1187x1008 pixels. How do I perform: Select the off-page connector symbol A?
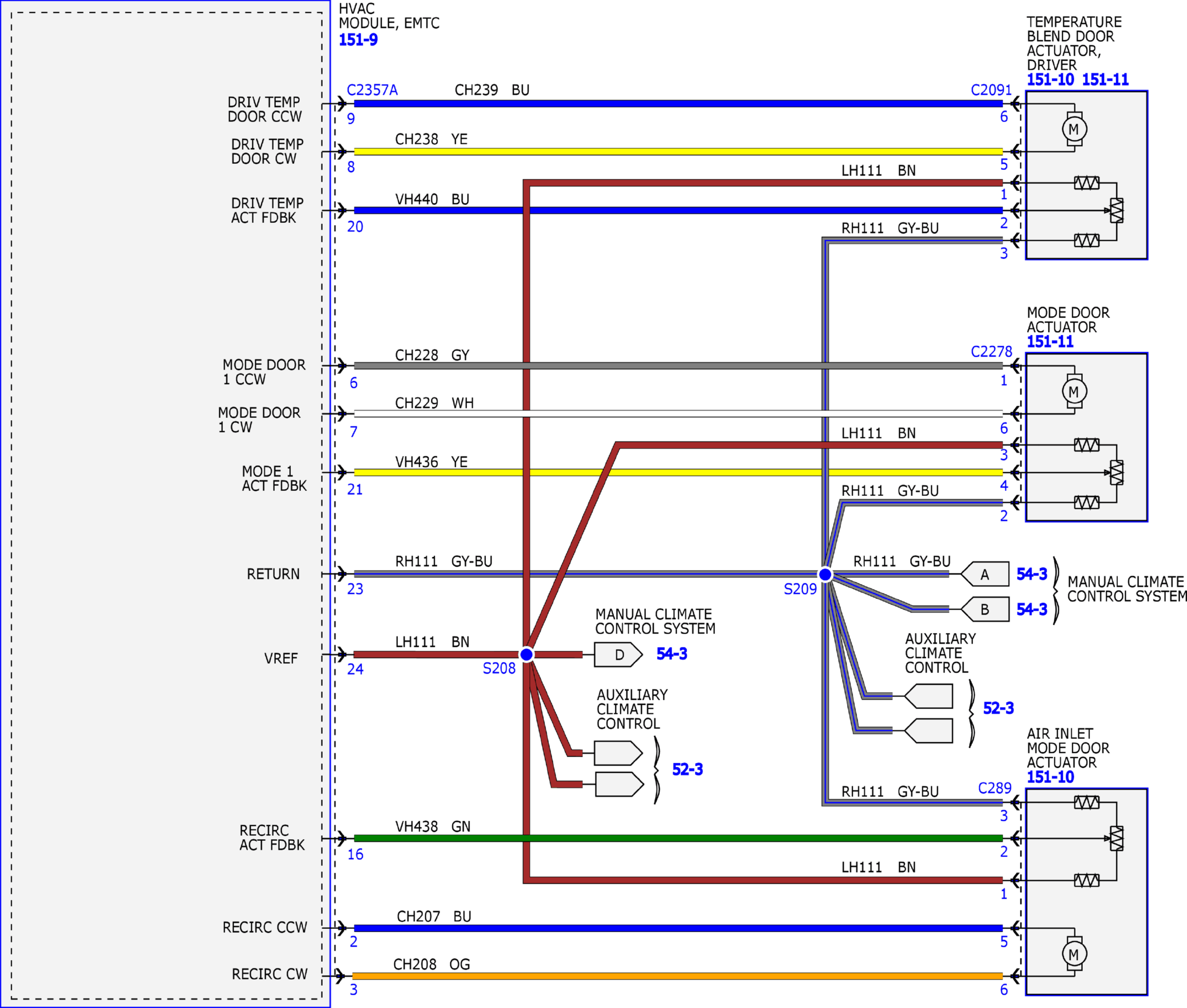[x=985, y=574]
